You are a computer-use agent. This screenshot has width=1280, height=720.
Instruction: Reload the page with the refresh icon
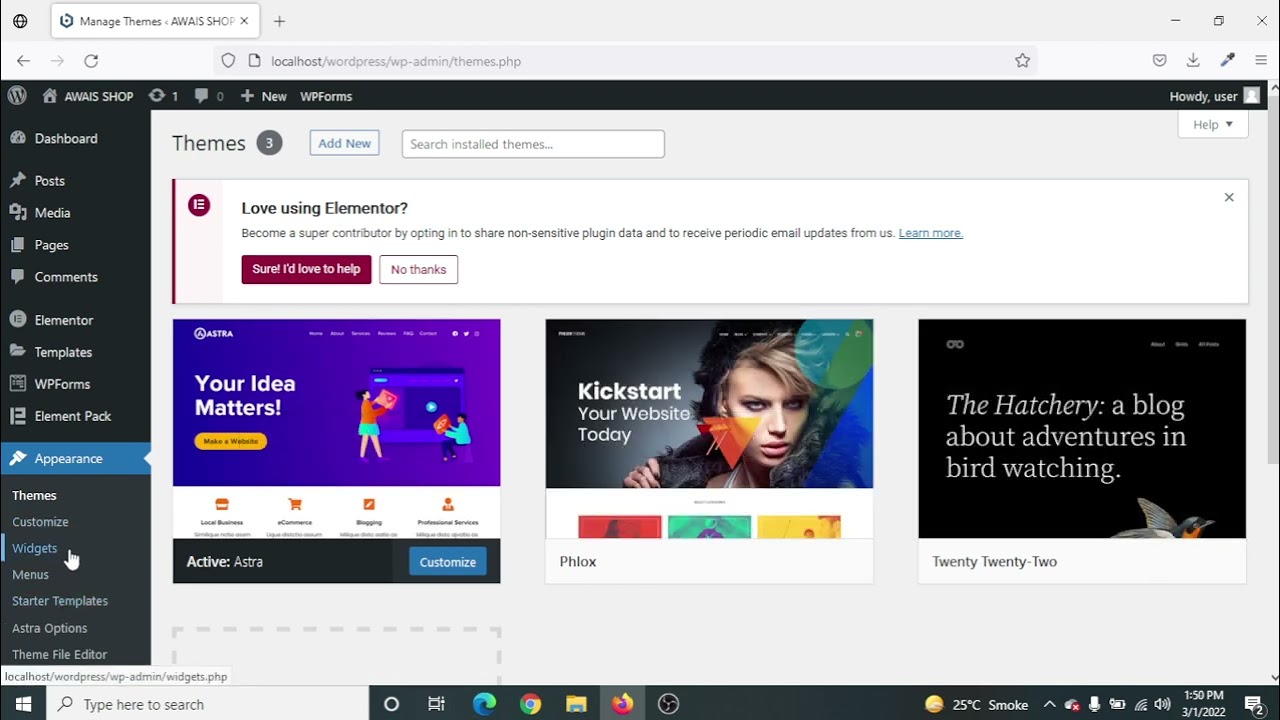pos(91,61)
